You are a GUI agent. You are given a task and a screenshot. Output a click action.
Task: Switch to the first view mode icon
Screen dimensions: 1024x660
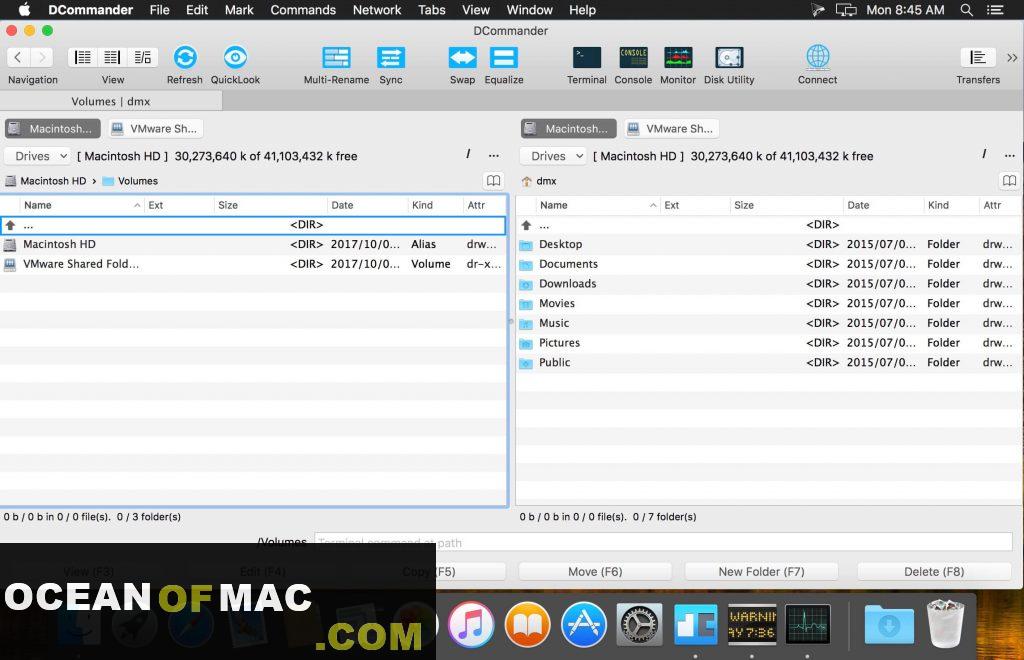(83, 57)
